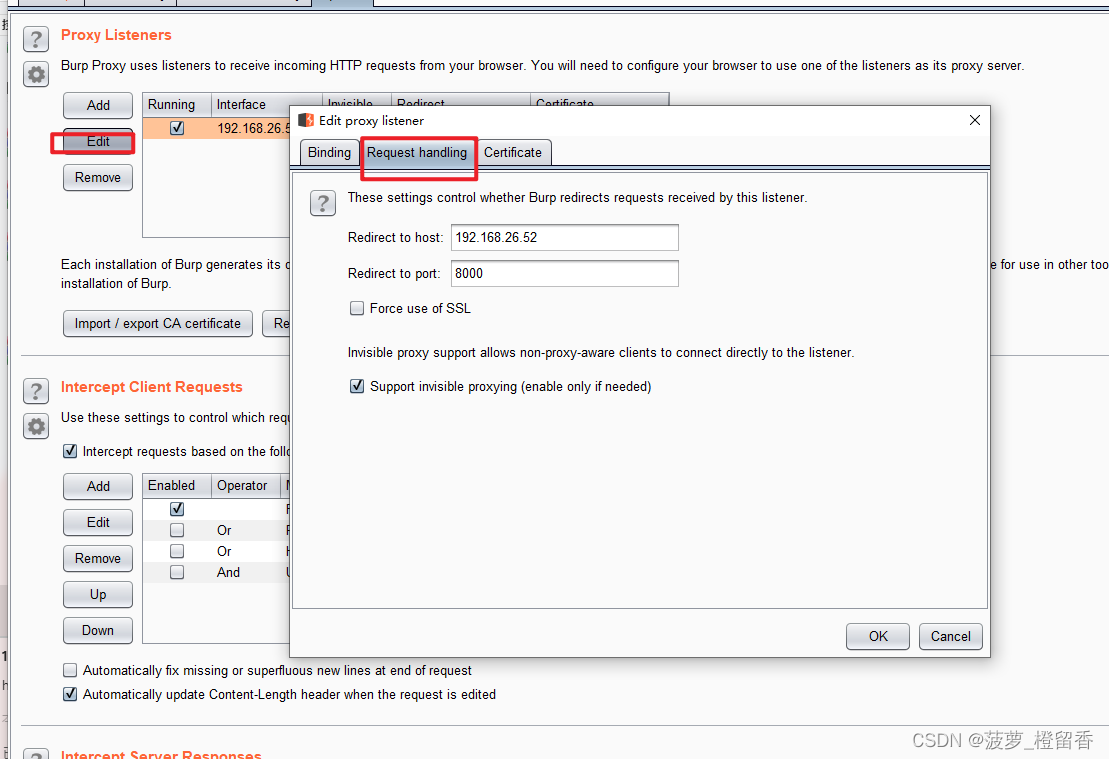The width and height of the screenshot is (1109, 759).
Task: Click the Redirect to host field
Action: [x=564, y=238]
